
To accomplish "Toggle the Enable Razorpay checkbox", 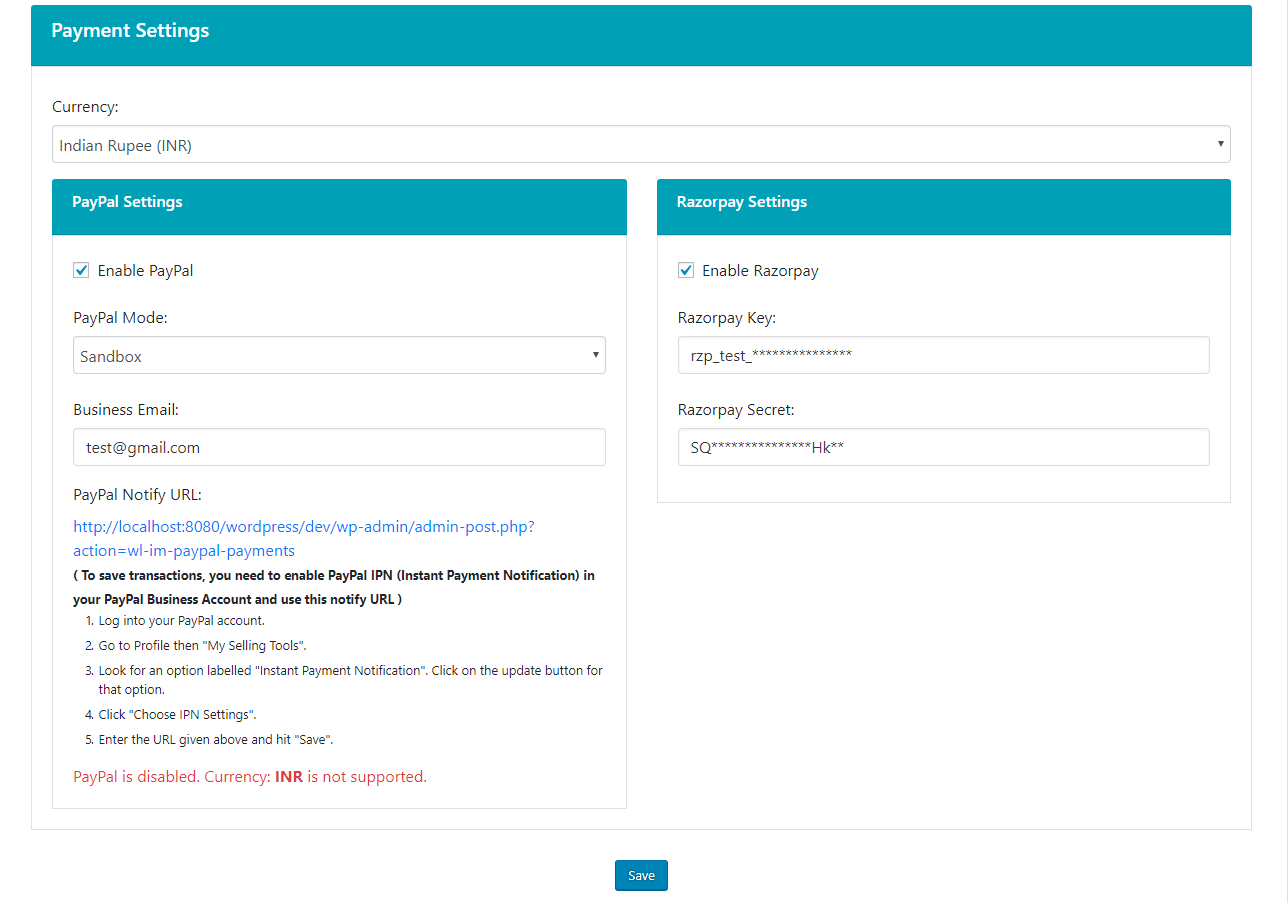I will [686, 270].
